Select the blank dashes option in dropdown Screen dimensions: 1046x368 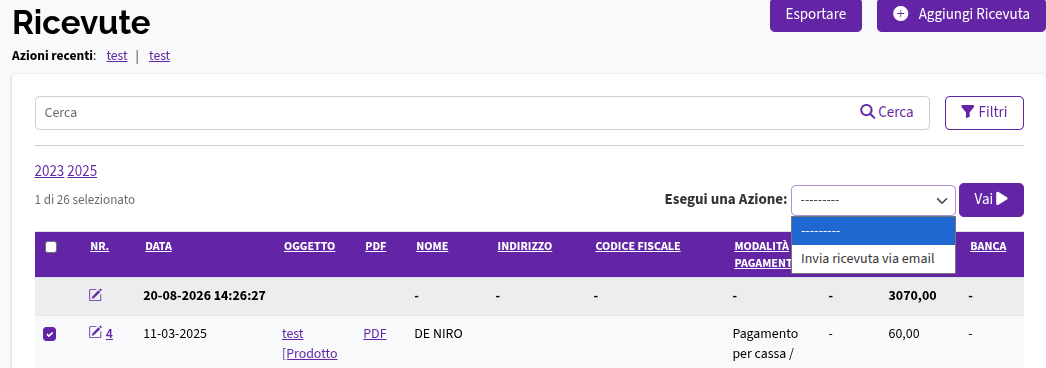873,231
